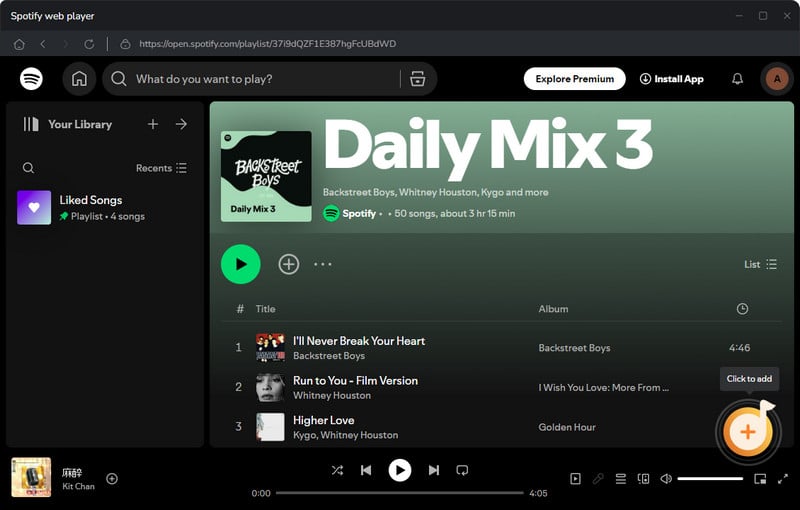Skip to next track

point(434,470)
